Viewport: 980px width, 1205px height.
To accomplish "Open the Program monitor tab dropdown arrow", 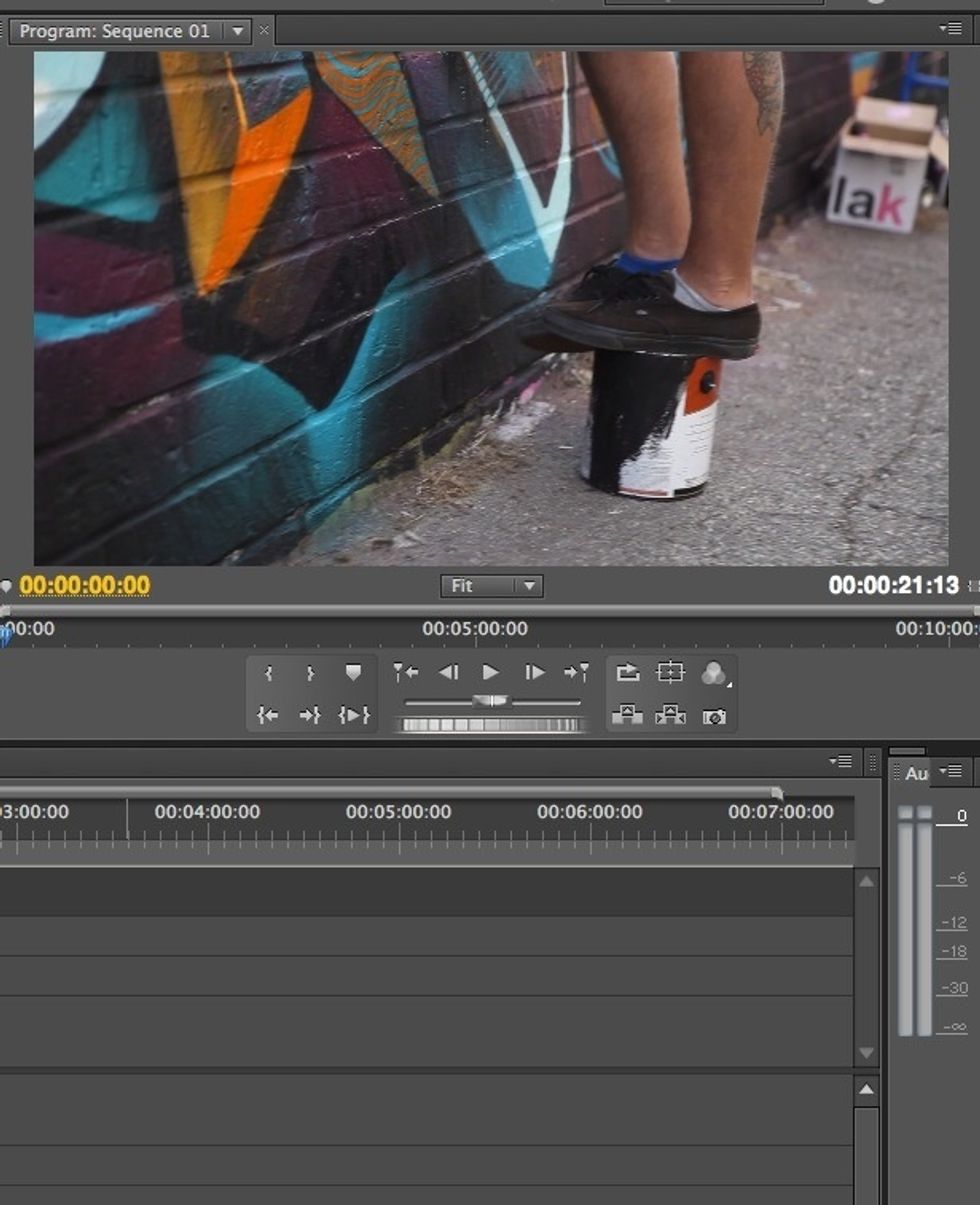I will 237,30.
